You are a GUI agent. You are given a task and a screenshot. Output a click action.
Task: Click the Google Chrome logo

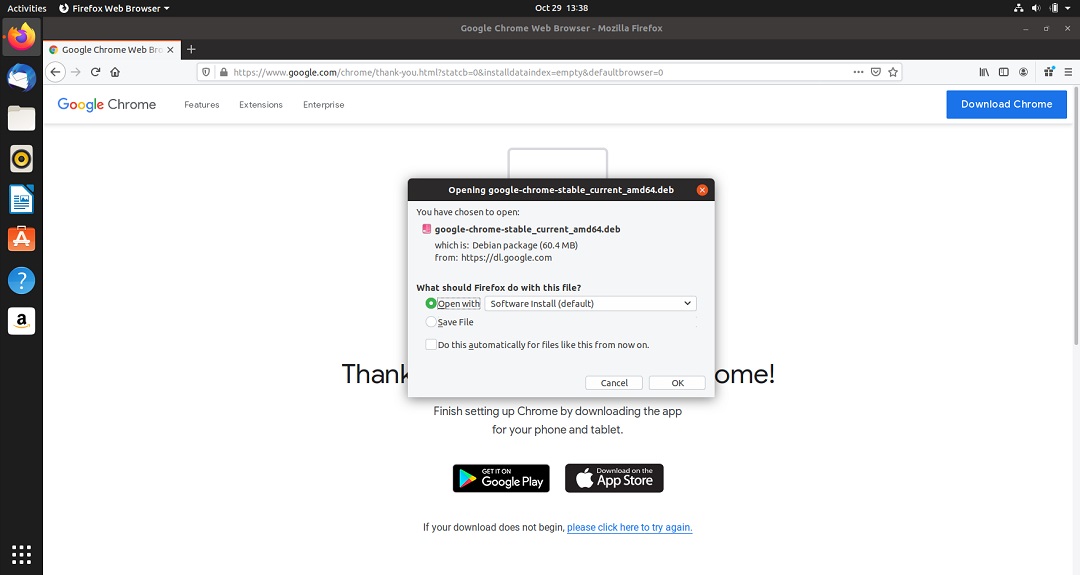tap(107, 104)
